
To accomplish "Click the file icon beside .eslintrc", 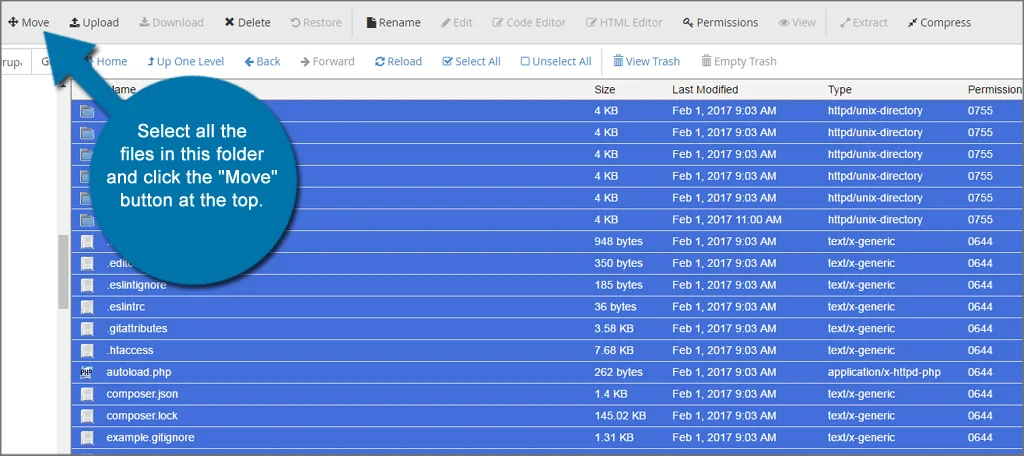I will coord(87,307).
